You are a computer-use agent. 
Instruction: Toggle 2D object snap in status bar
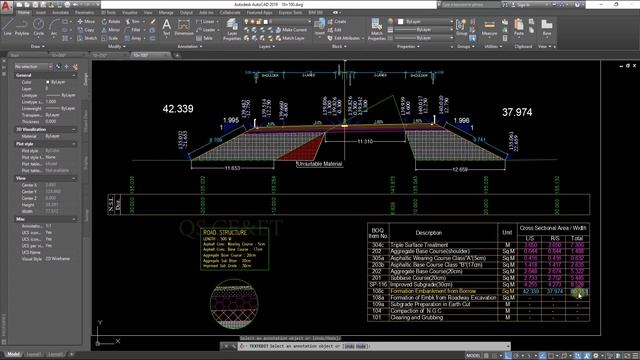coord(551,356)
